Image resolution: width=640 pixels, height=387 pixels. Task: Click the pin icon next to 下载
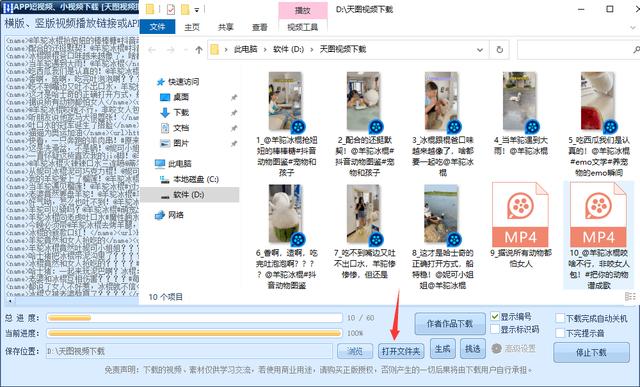tap(234, 113)
